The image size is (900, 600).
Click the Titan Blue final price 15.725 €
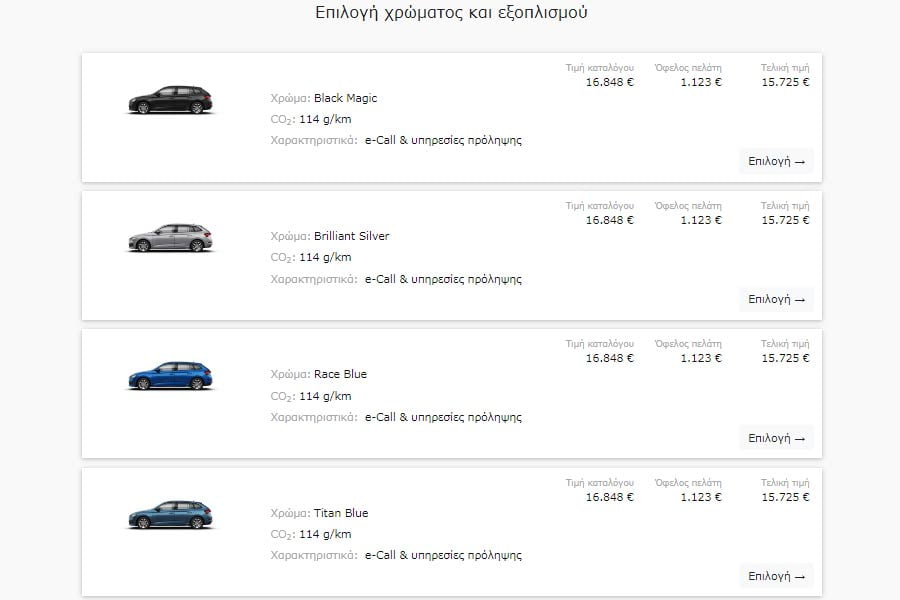click(785, 497)
